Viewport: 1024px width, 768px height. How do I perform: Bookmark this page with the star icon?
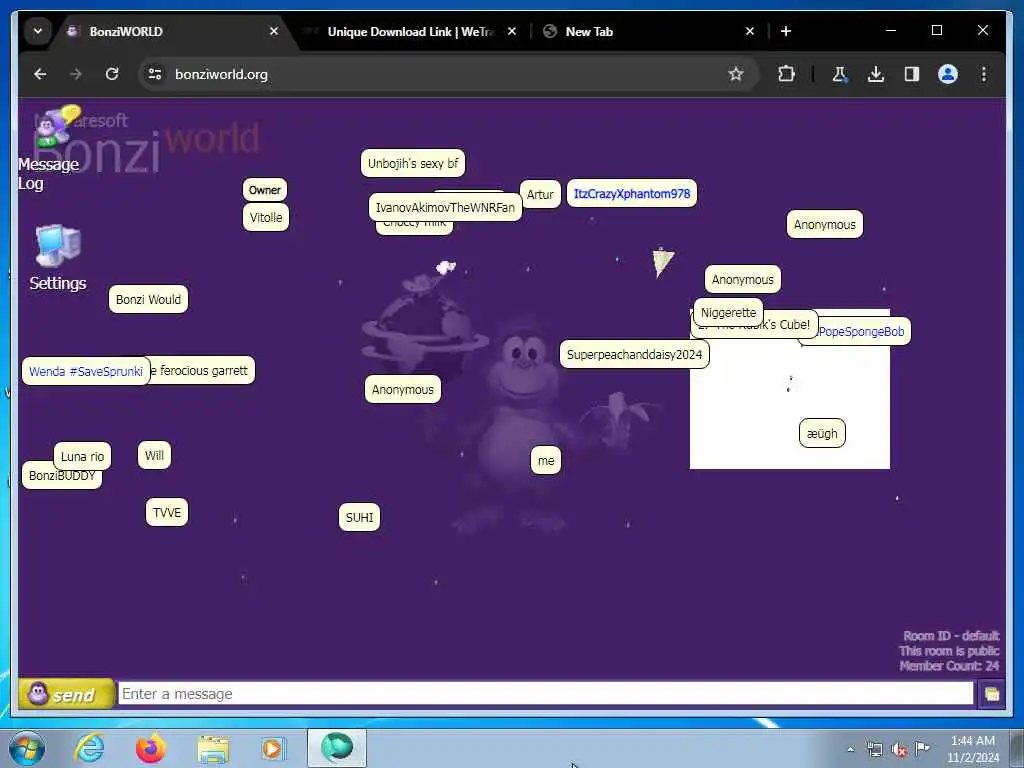(x=736, y=74)
